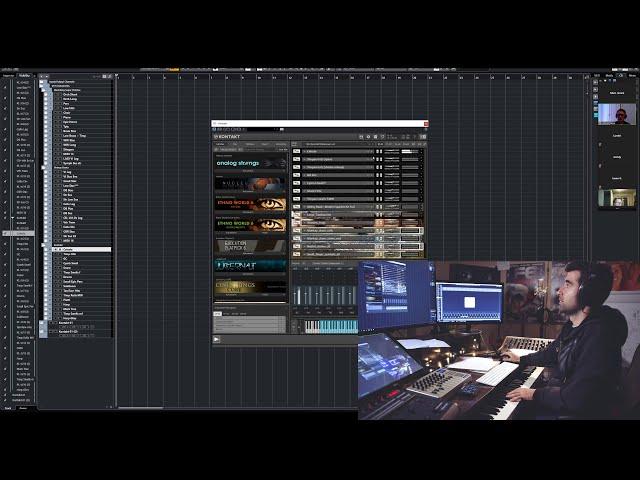The height and width of the screenshot is (480, 640).
Task: Show rack page 17-32
Action: [x=389, y=144]
